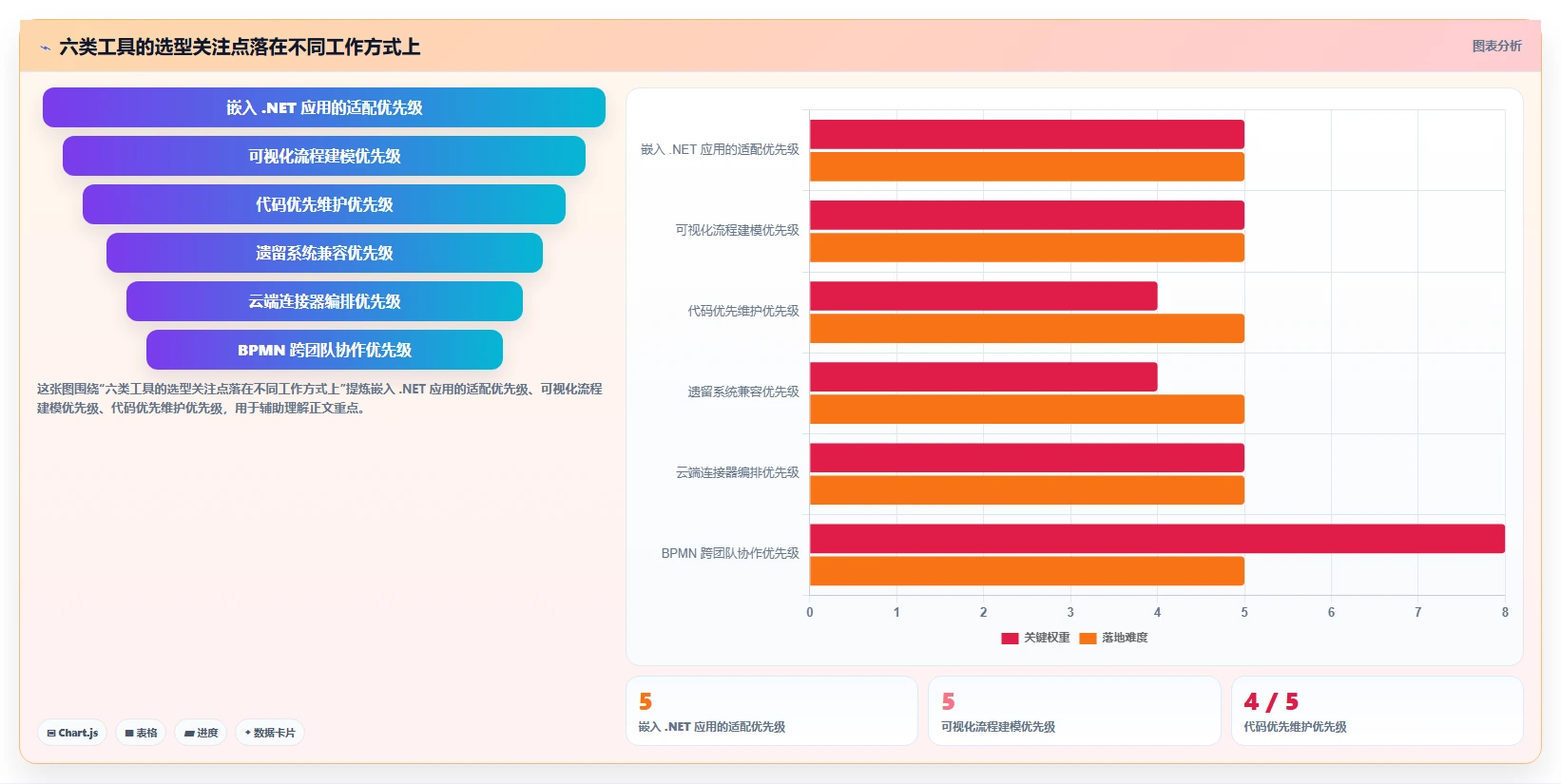The width and height of the screenshot is (1561, 784).
Task: Open the stat card for 嵌入 .NET 应用的适配优先级
Action: tap(772, 711)
